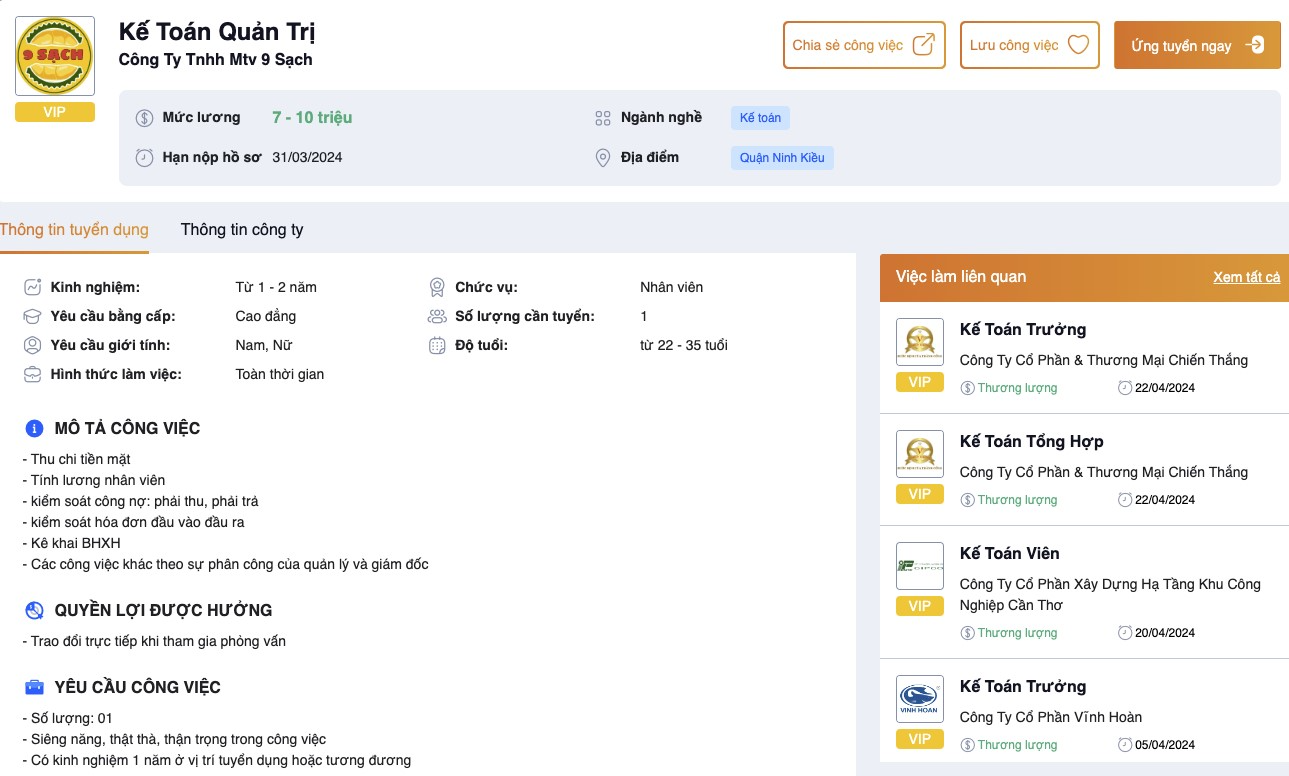Click dollar icon in Kế Toán Tổng Hợp listing

pyautogui.click(x=967, y=500)
